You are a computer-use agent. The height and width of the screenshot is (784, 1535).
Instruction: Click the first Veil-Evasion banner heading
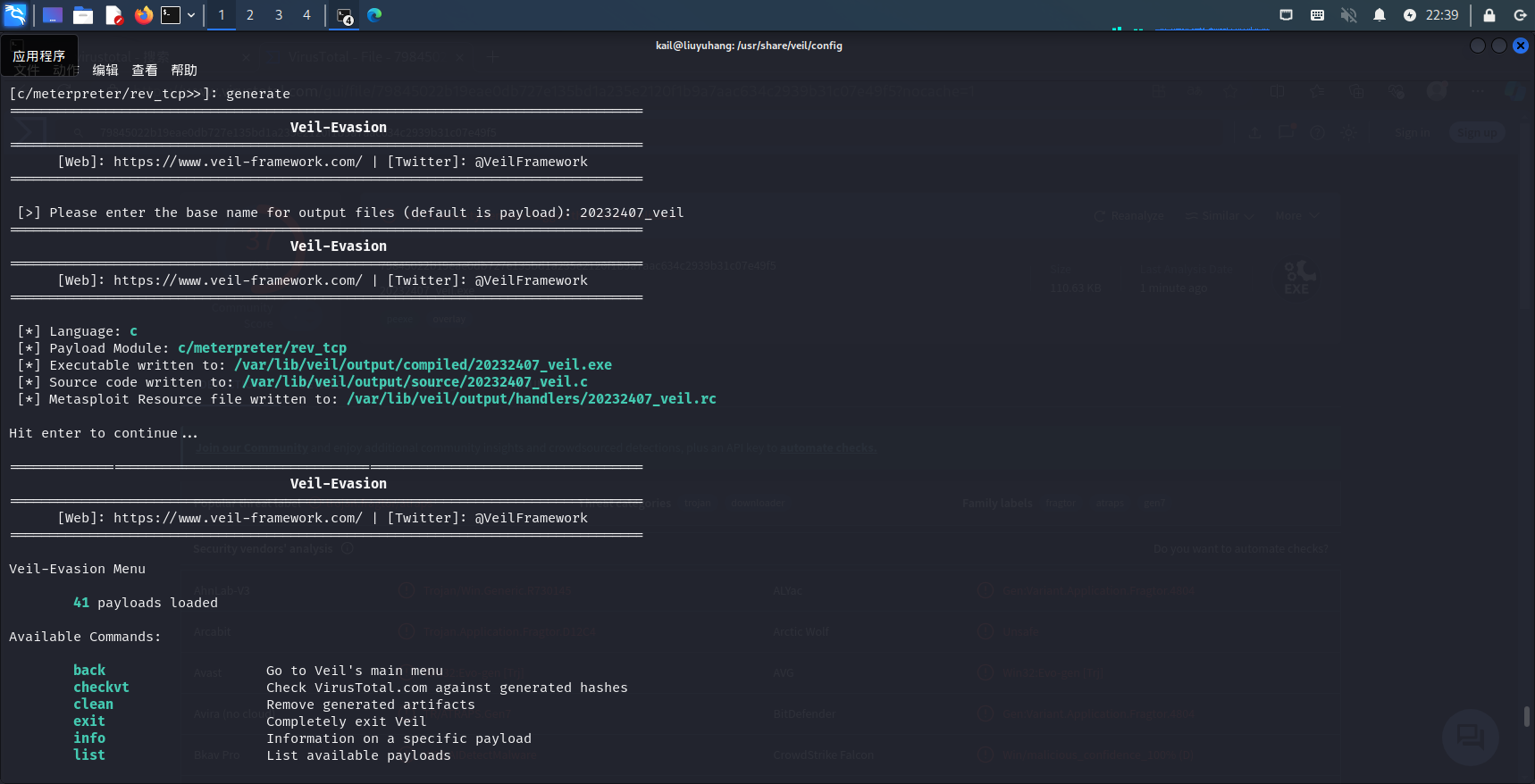click(x=339, y=128)
